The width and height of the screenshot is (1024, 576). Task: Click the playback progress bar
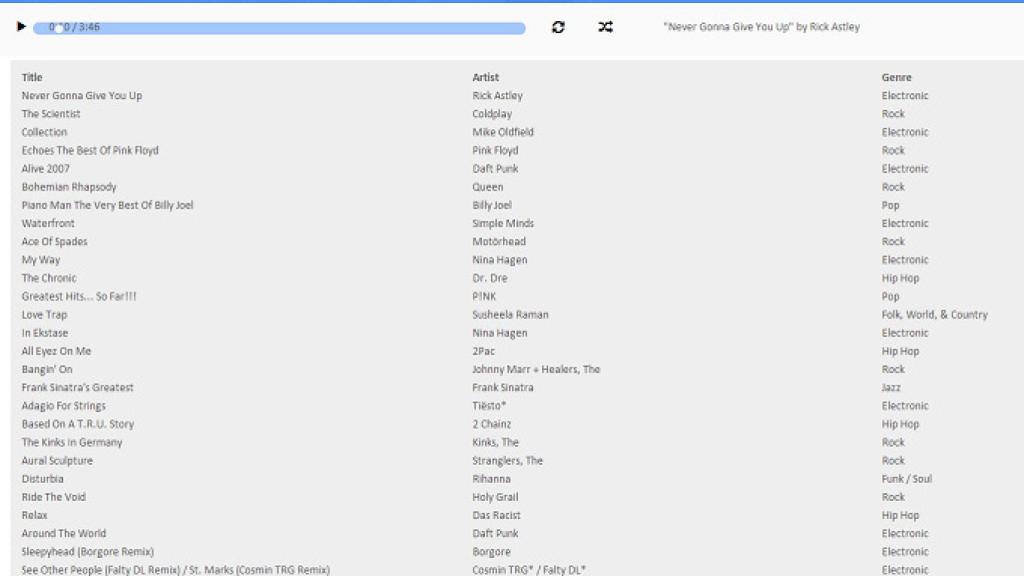coord(279,28)
